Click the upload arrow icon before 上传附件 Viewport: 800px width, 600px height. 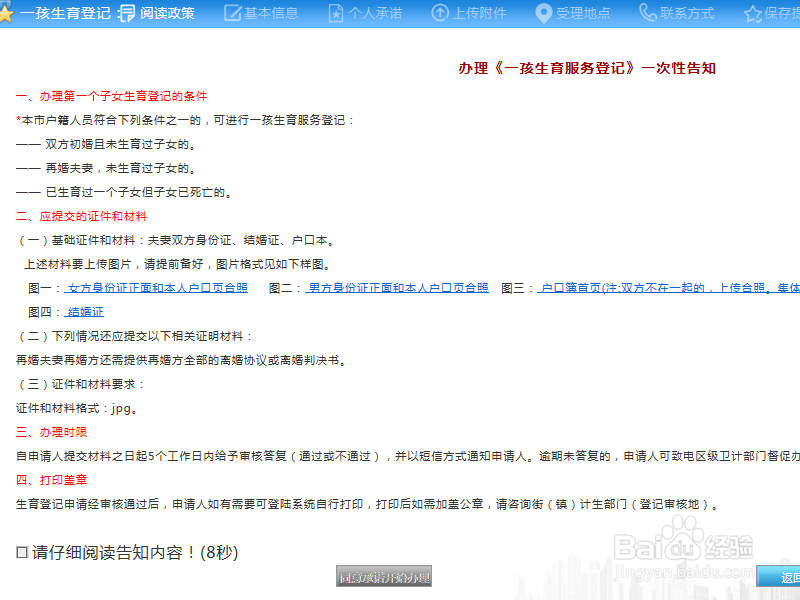click(x=440, y=13)
